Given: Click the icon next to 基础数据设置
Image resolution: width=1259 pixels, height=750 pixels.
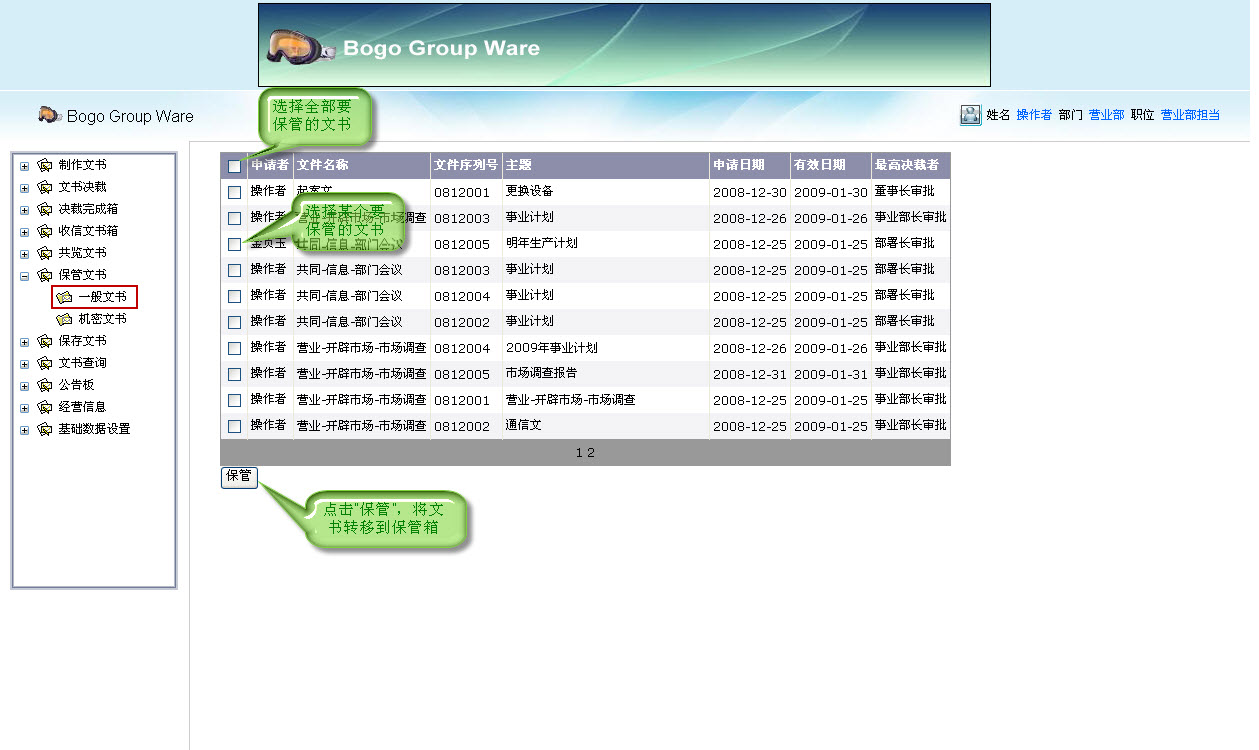Looking at the screenshot, I should coord(44,429).
